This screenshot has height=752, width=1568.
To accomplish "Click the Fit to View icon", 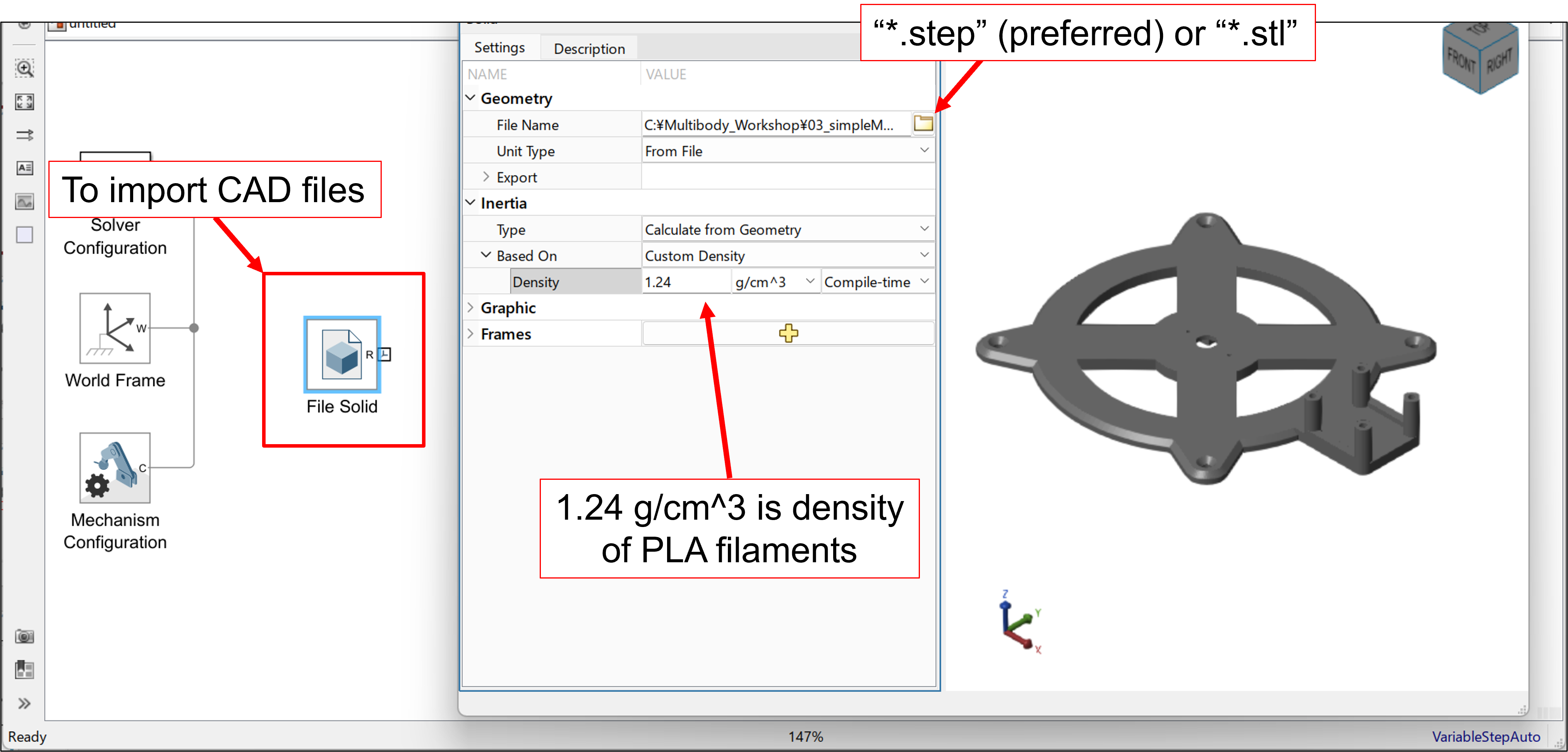I will click(24, 102).
